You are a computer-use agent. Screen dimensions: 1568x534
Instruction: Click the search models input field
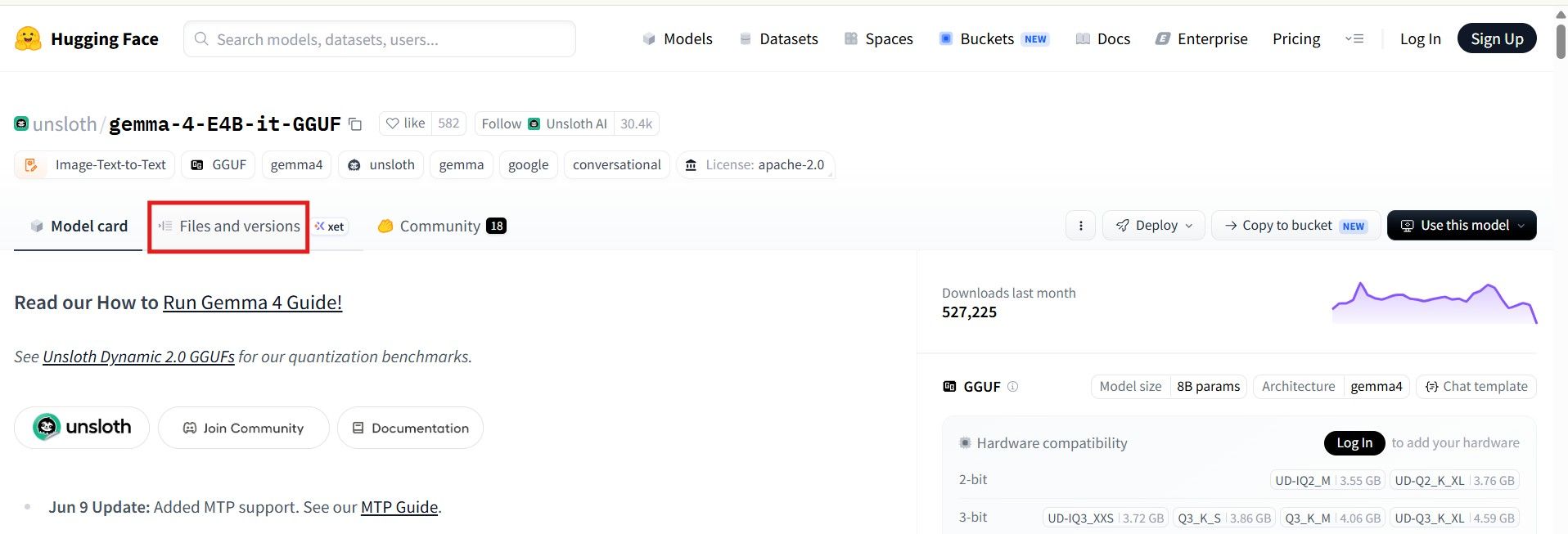coord(380,39)
